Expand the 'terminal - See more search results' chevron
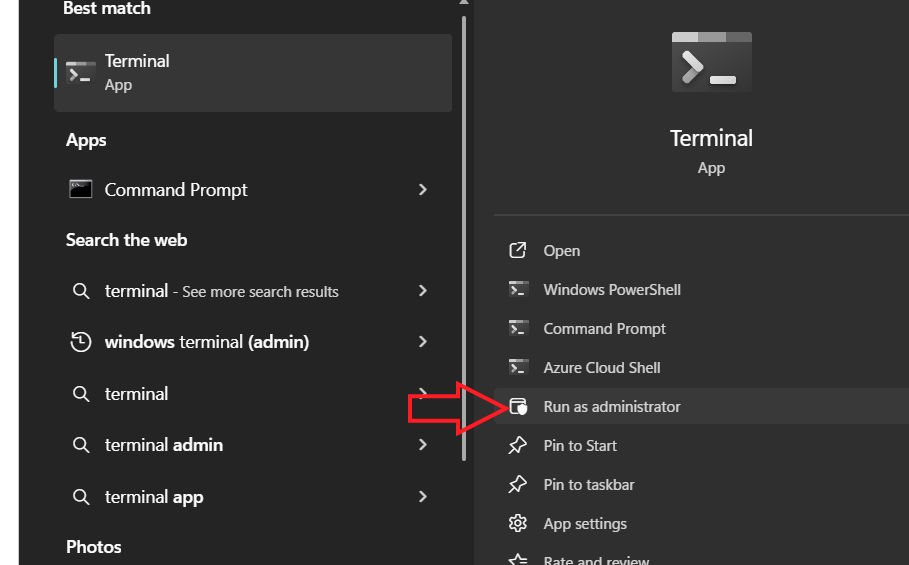Screen dimensions: 909x565 click(x=423, y=291)
